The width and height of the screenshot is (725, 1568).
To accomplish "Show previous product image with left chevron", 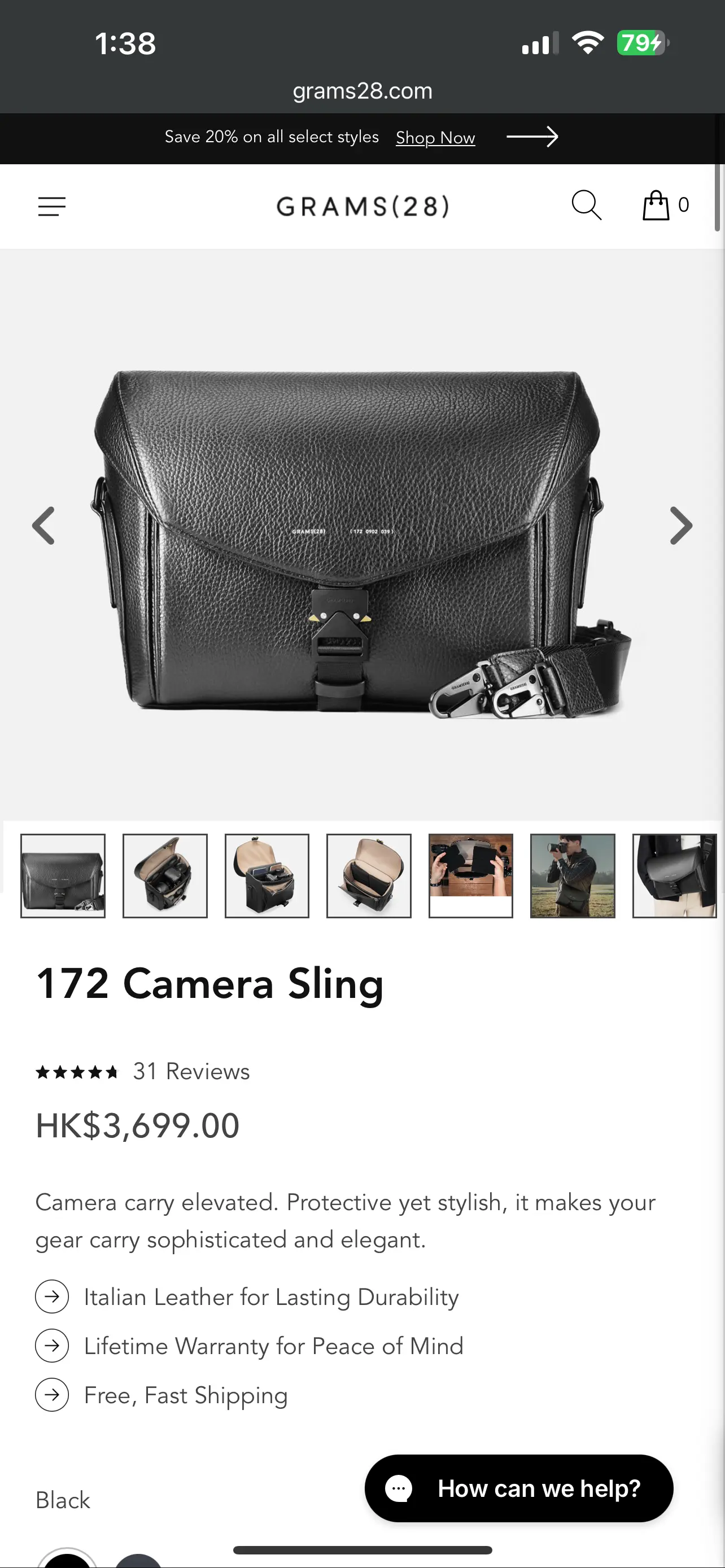I will pos(43,525).
